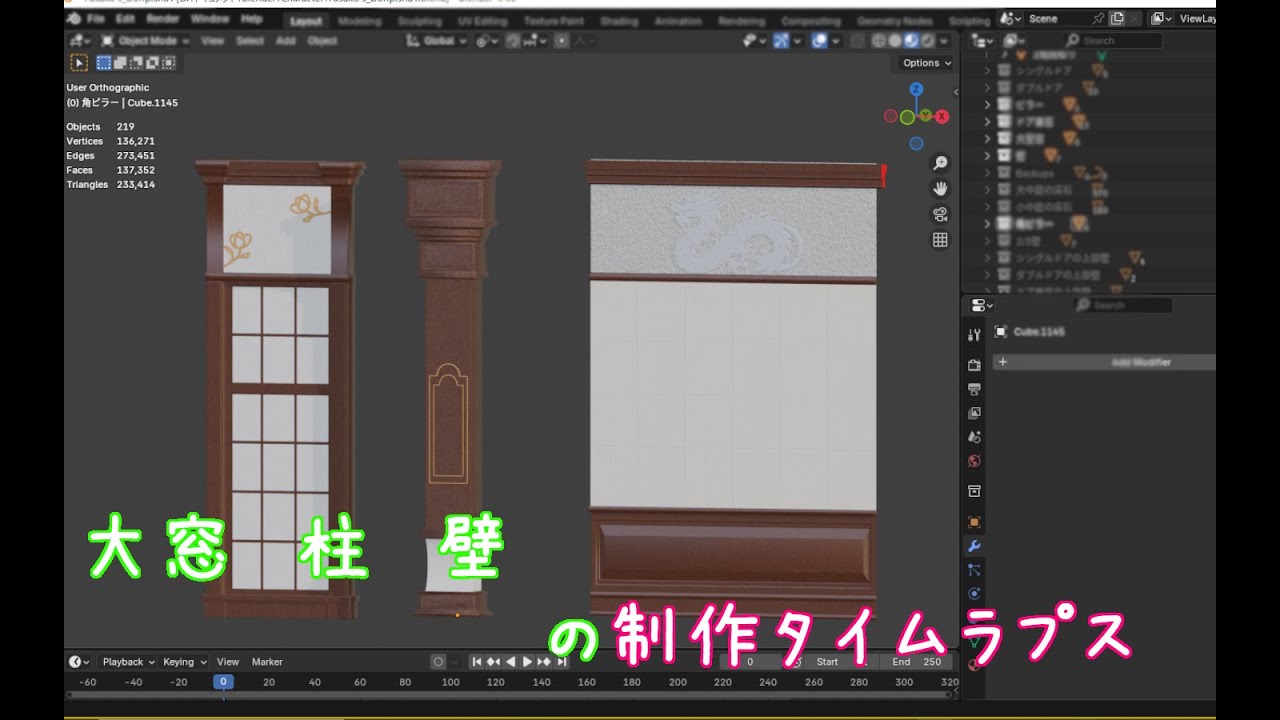Switch to the Layout workspace tab
The image size is (1280, 720).
tap(305, 21)
